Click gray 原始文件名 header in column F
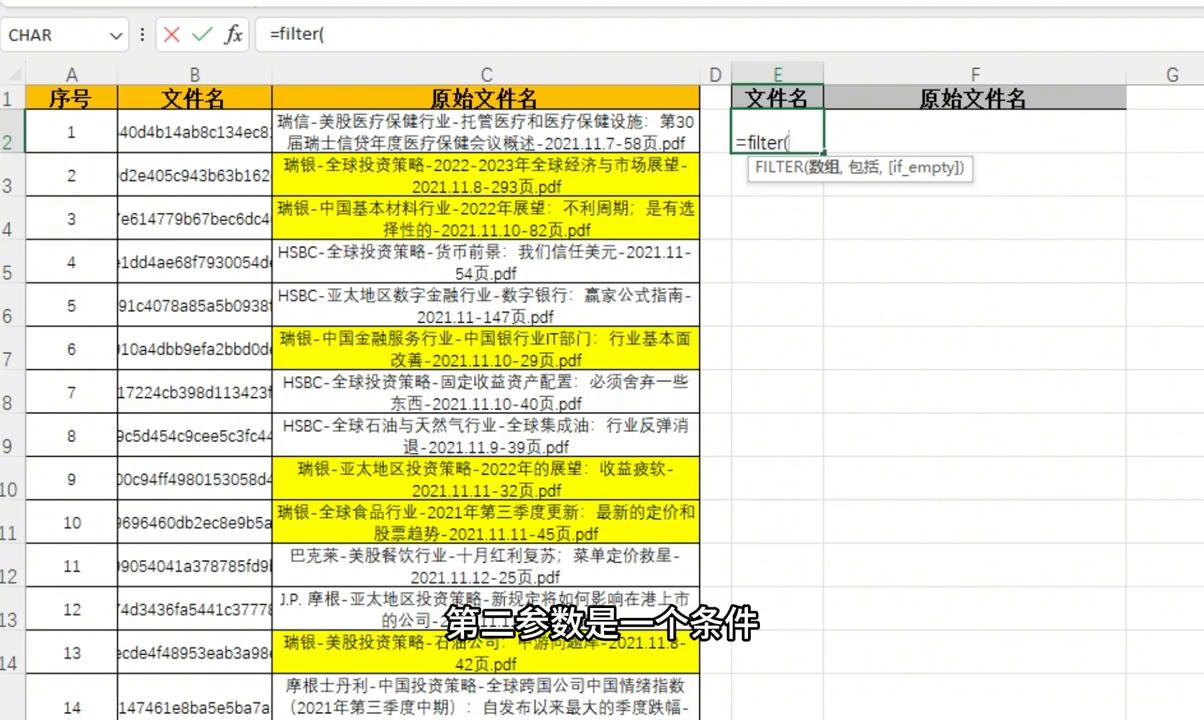The height and width of the screenshot is (720, 1204). click(x=974, y=98)
